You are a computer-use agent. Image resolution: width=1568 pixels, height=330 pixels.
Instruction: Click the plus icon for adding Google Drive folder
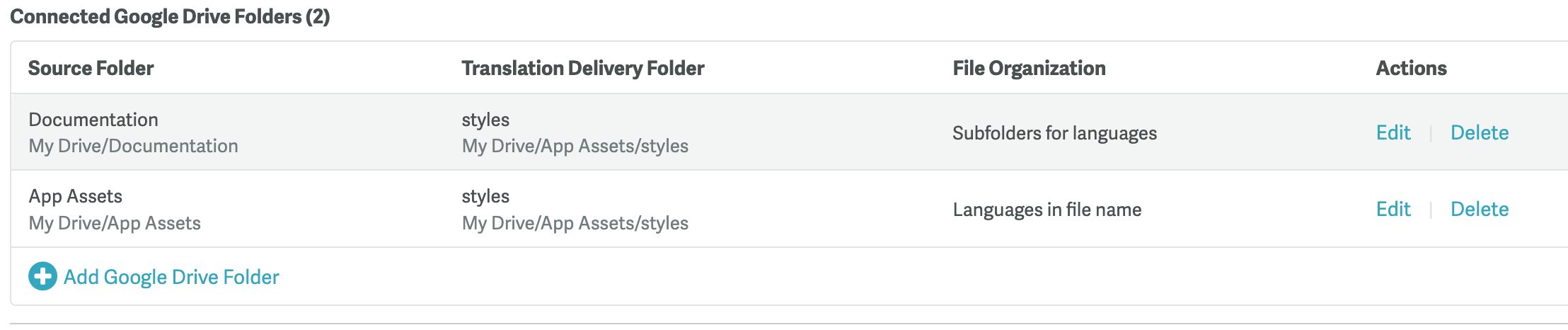pos(42,276)
